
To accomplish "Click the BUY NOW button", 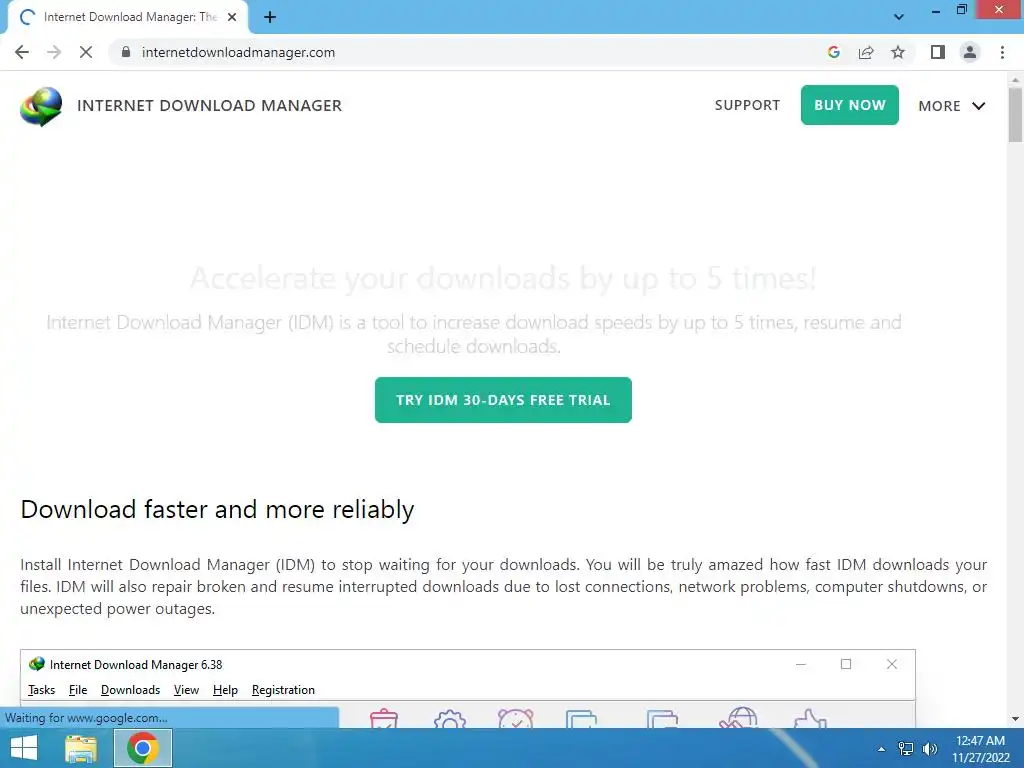I will pyautogui.click(x=850, y=105).
